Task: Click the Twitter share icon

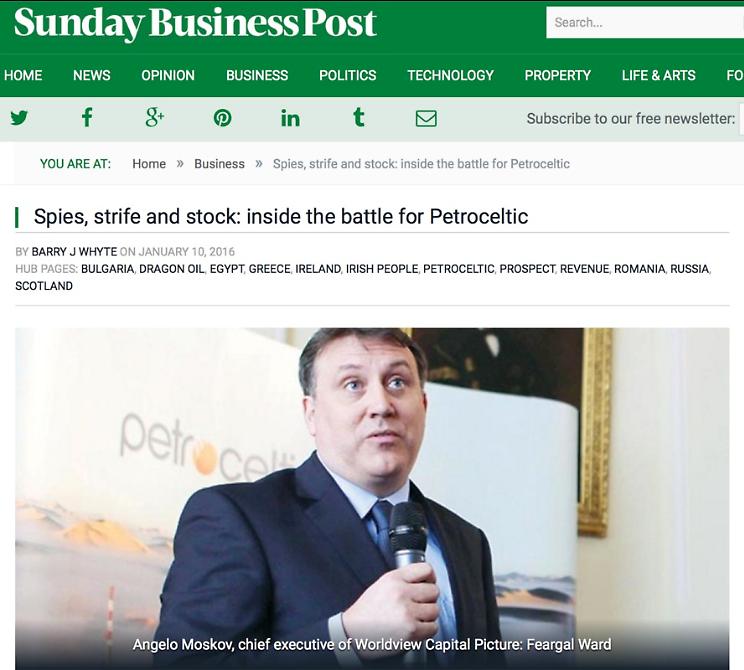Action: pos(19,118)
